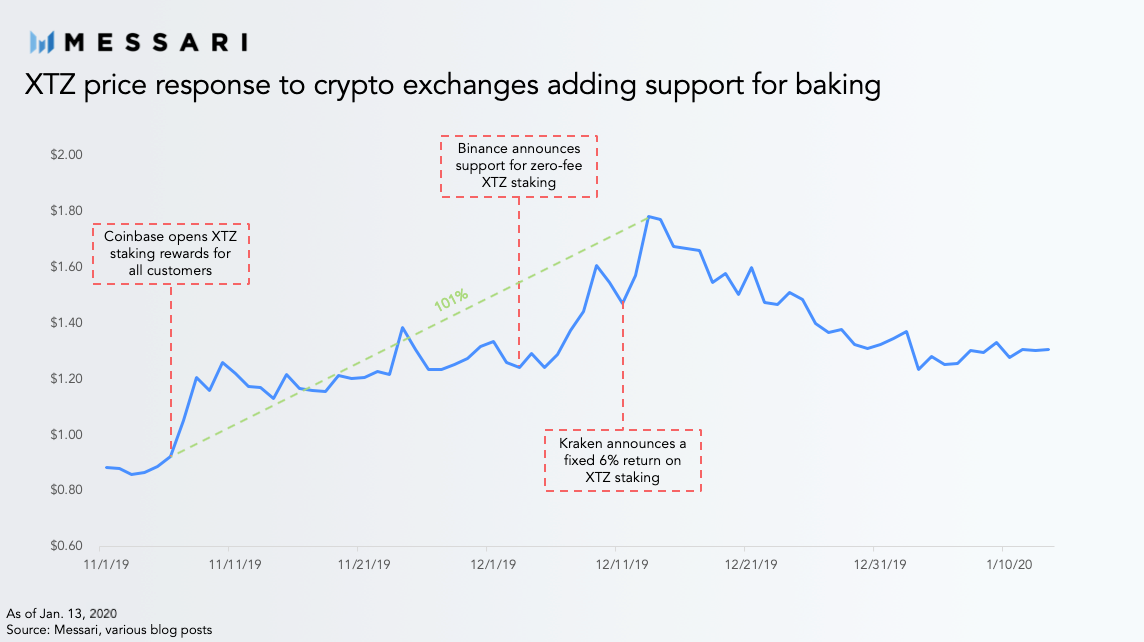
Task: Click the $1.00 y-axis label
Action: (x=66, y=435)
